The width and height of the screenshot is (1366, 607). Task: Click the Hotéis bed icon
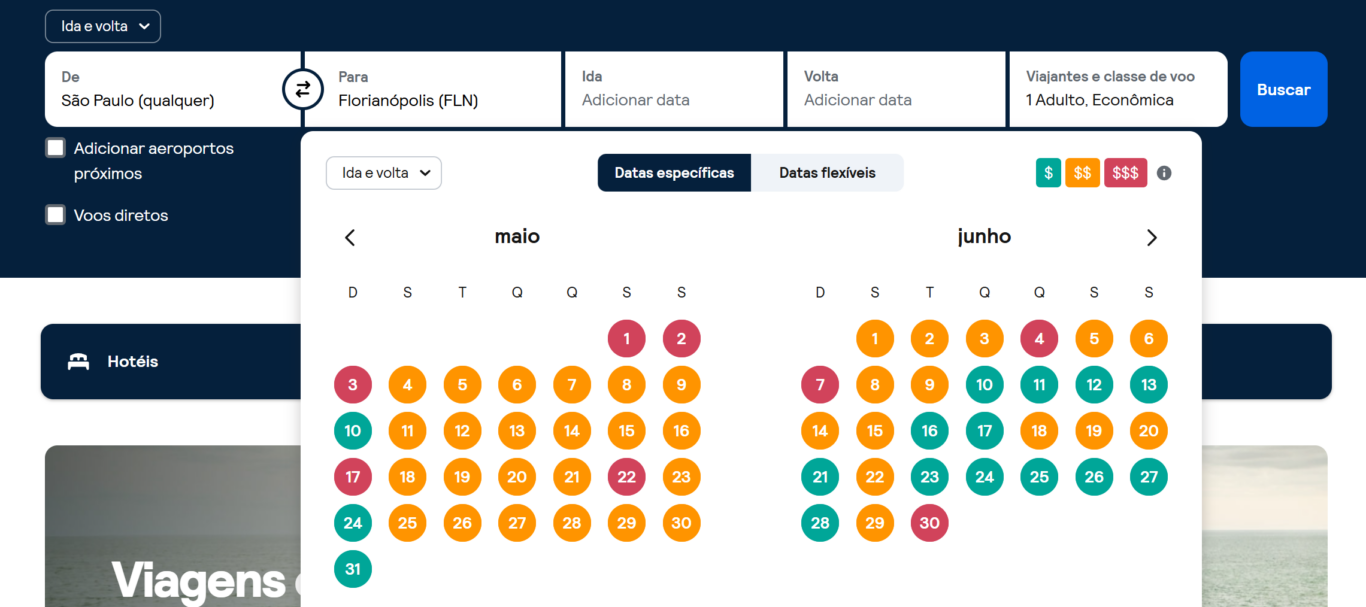[x=78, y=361]
